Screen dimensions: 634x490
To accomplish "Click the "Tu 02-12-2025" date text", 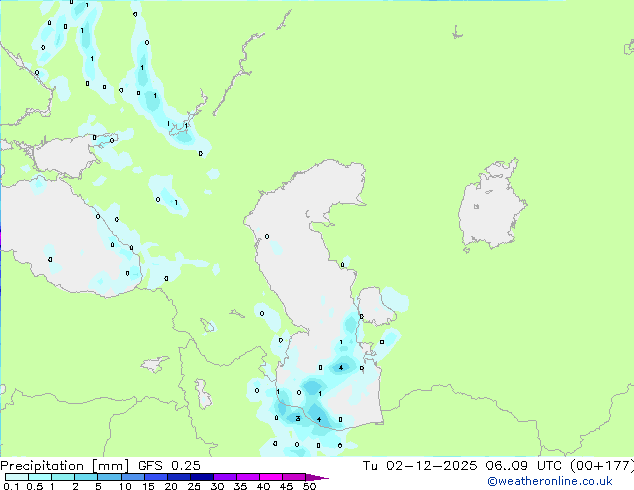I will pos(420,466).
